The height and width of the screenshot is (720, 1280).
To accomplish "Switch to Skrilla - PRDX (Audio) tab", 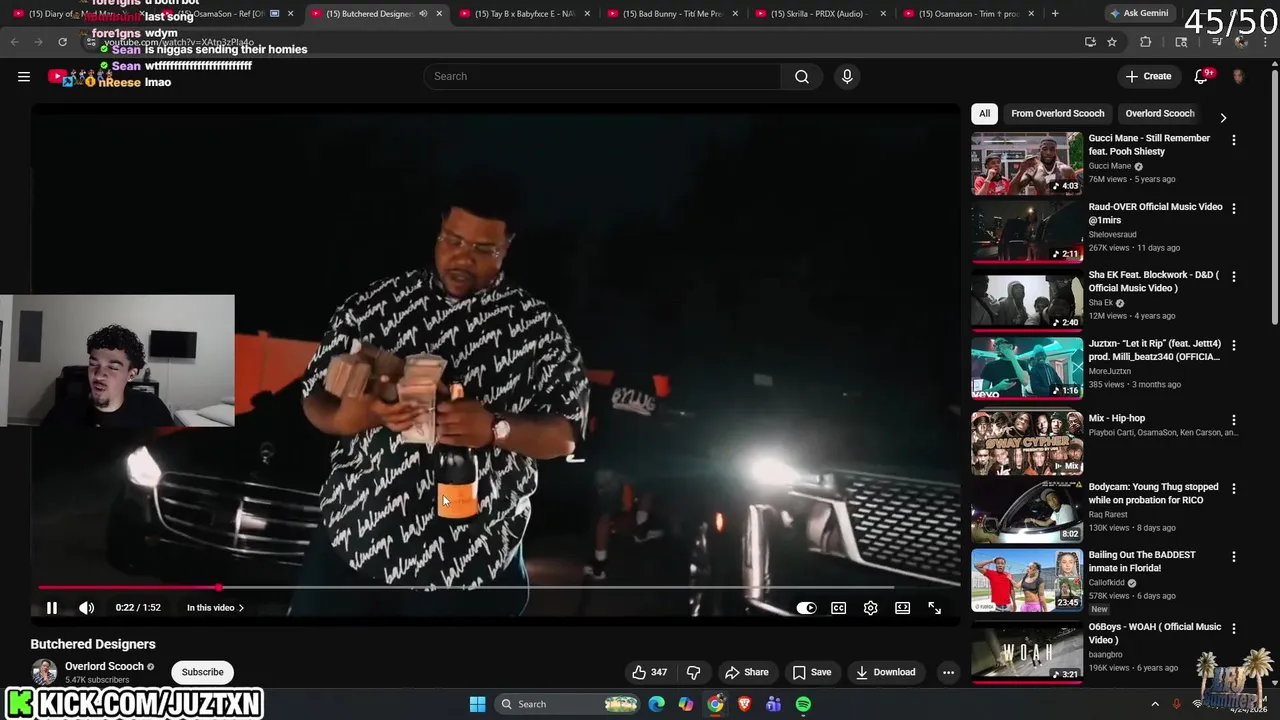I will (x=820, y=14).
